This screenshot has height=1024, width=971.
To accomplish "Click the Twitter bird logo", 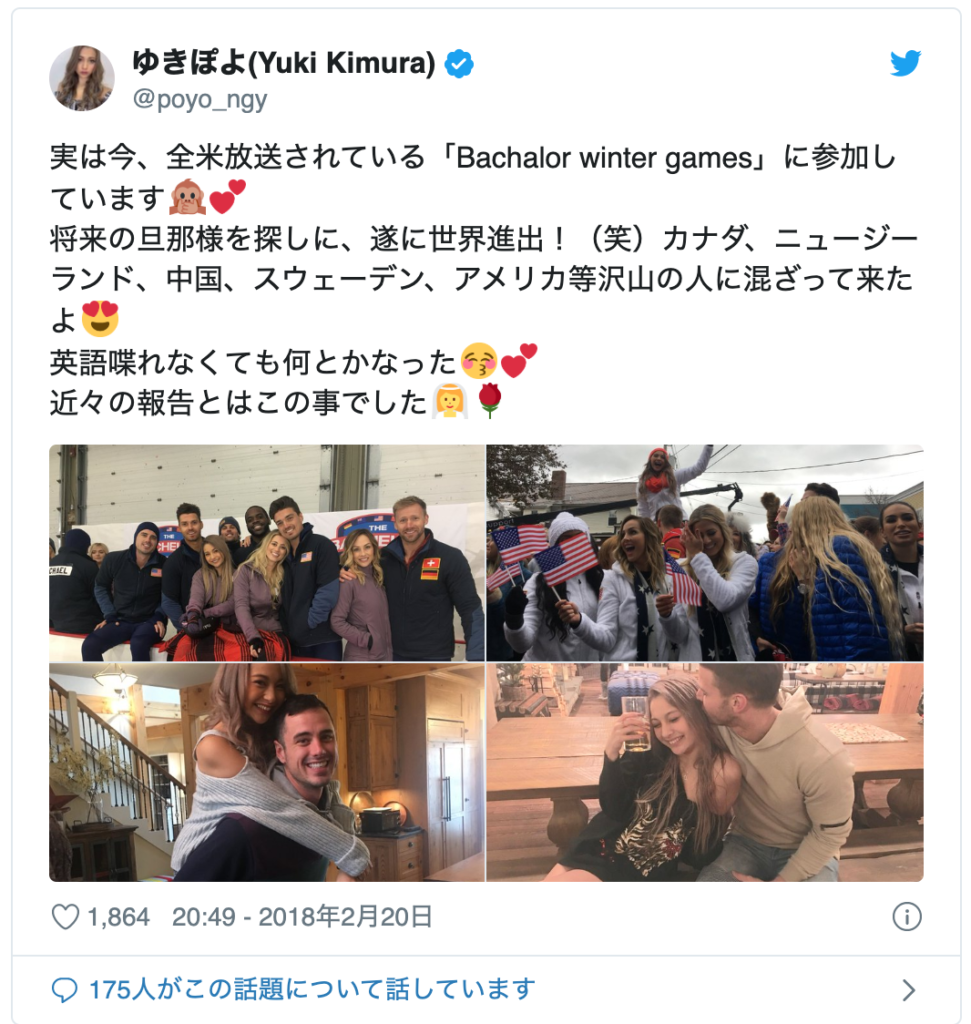I will click(x=906, y=63).
